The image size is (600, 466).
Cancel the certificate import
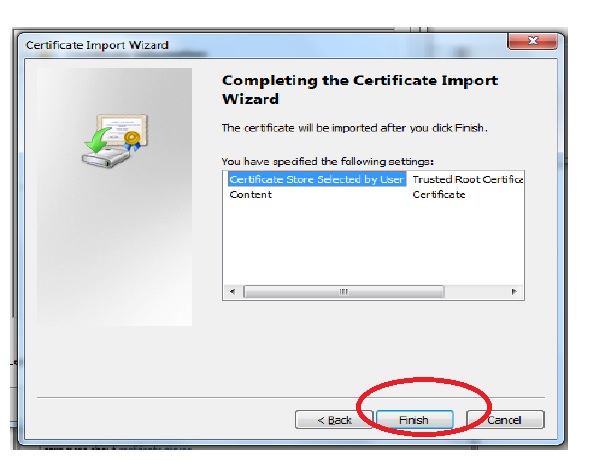(x=505, y=420)
